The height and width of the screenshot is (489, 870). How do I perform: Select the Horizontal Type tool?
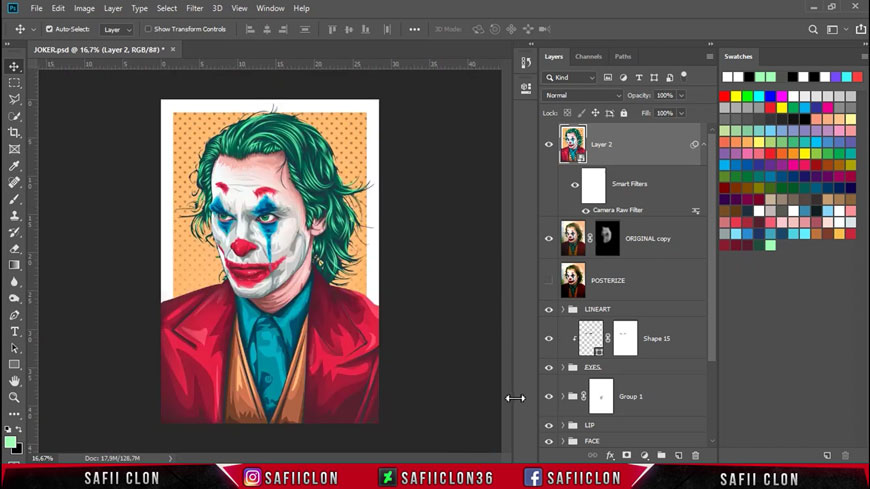14,332
